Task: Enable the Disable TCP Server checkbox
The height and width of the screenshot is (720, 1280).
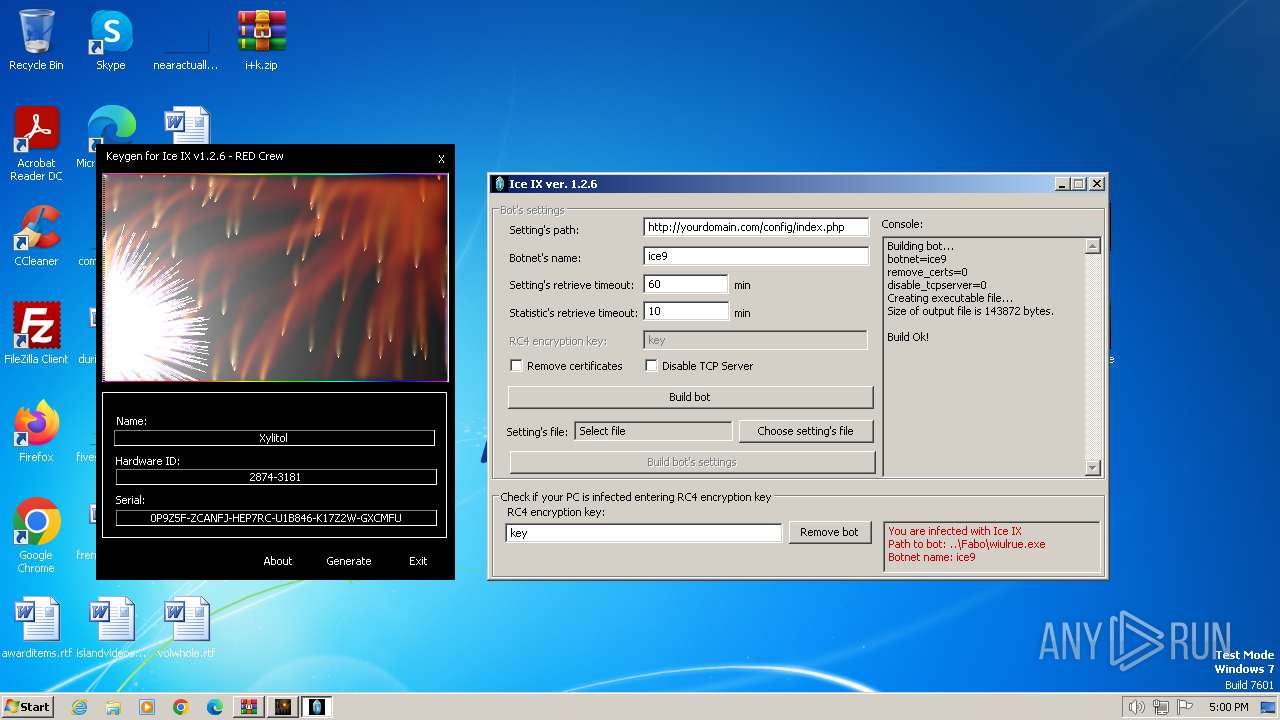Action: point(652,366)
